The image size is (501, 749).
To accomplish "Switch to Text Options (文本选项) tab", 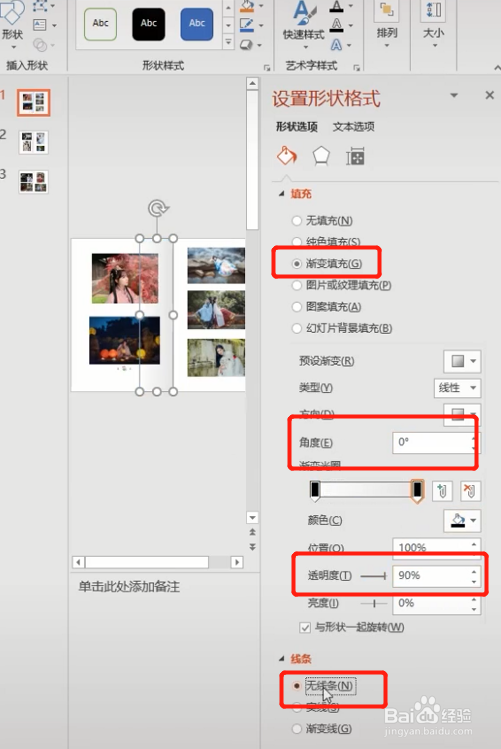I will click(353, 127).
